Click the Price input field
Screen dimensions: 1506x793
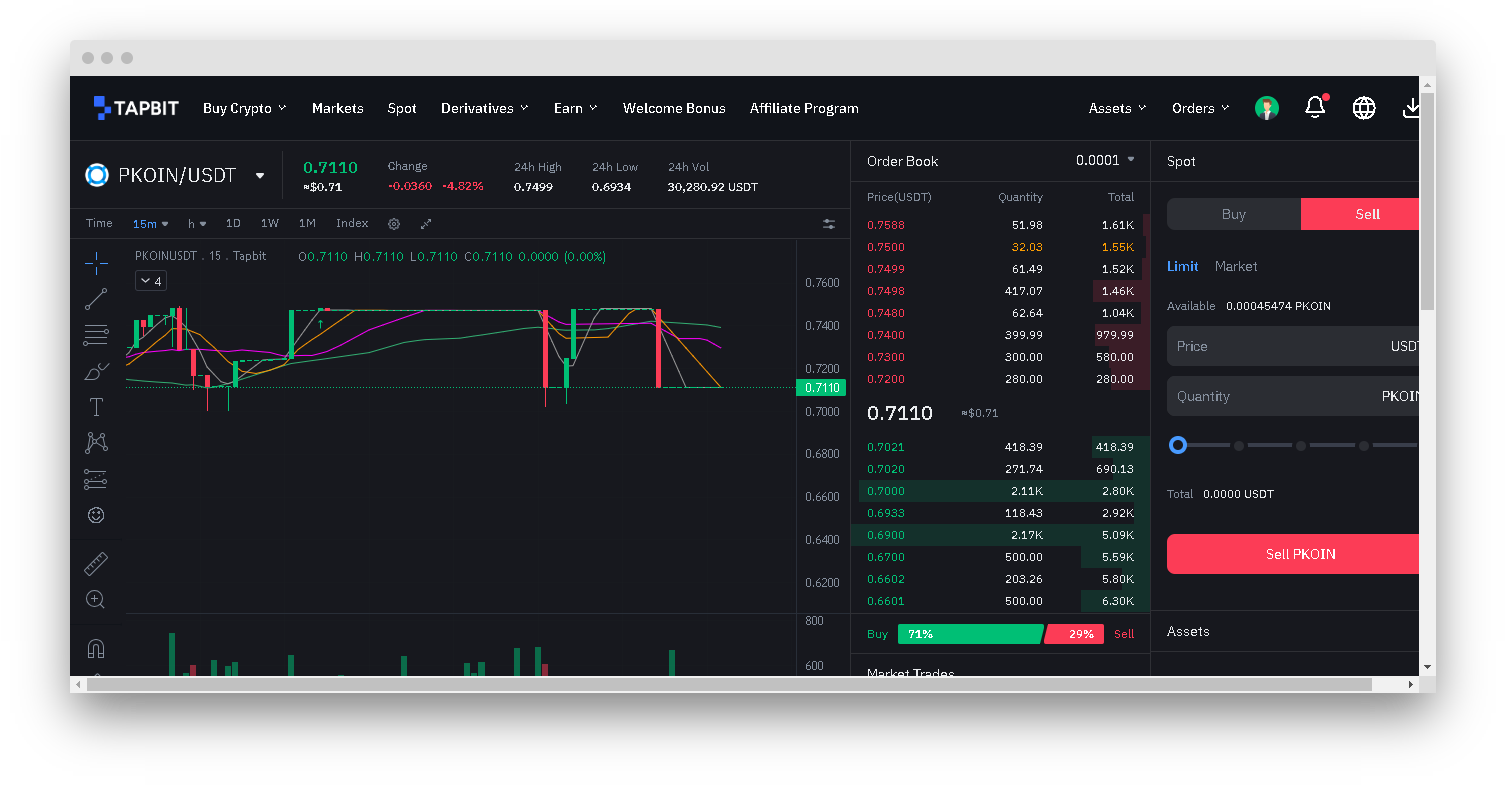coord(1294,346)
